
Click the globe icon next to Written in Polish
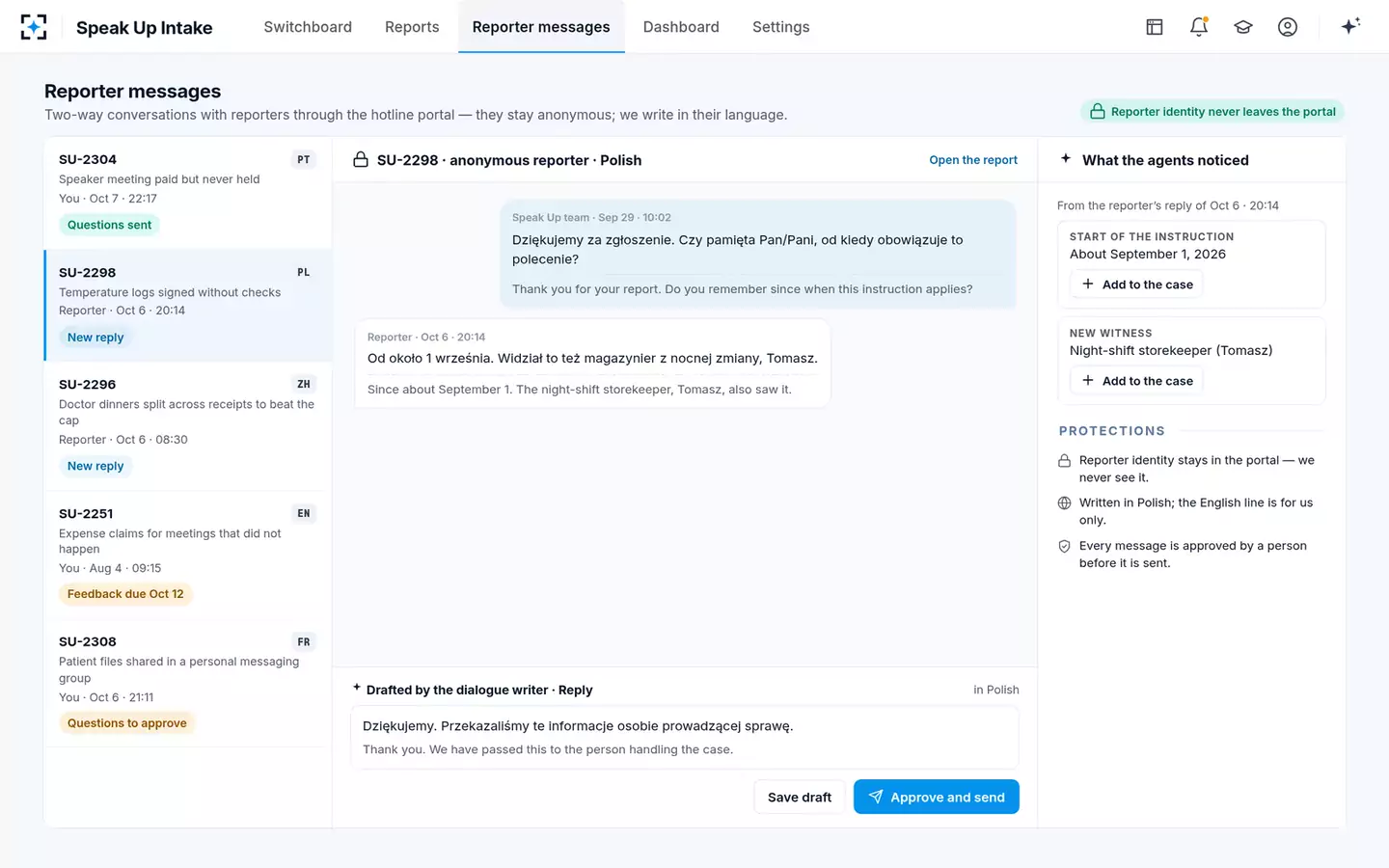click(x=1065, y=503)
